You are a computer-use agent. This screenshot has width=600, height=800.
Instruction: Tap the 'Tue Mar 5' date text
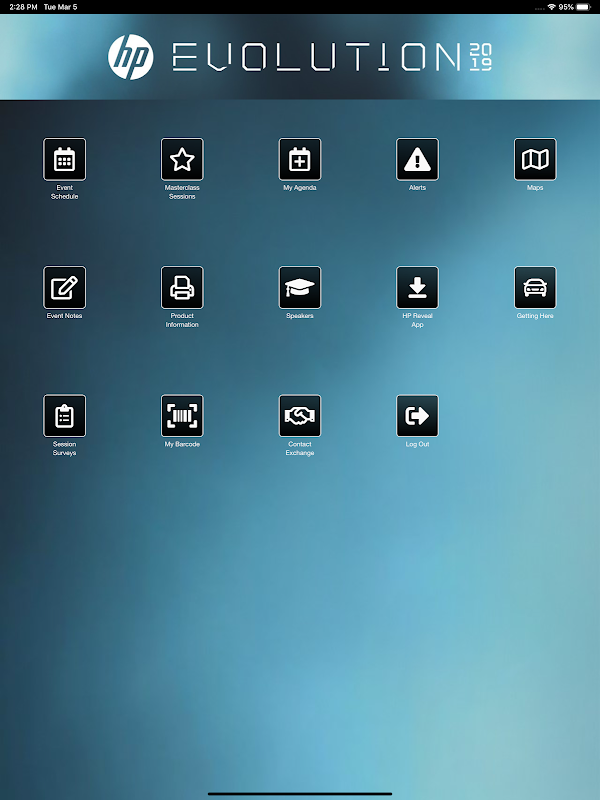coord(60,7)
